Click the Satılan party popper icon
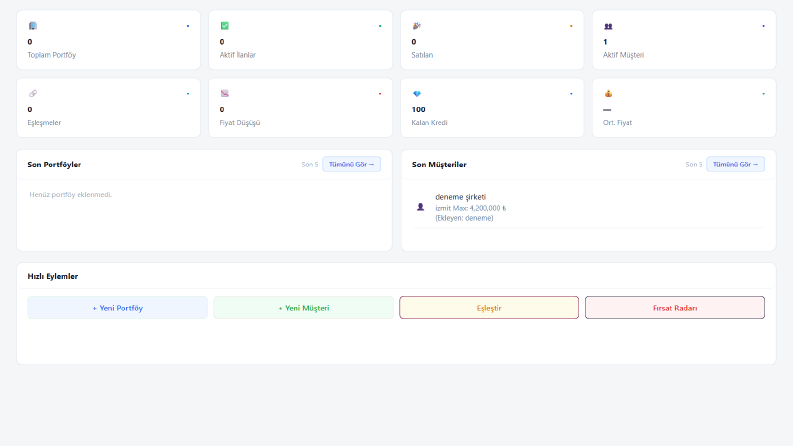Screen dimensions: 793x446 (417, 26)
